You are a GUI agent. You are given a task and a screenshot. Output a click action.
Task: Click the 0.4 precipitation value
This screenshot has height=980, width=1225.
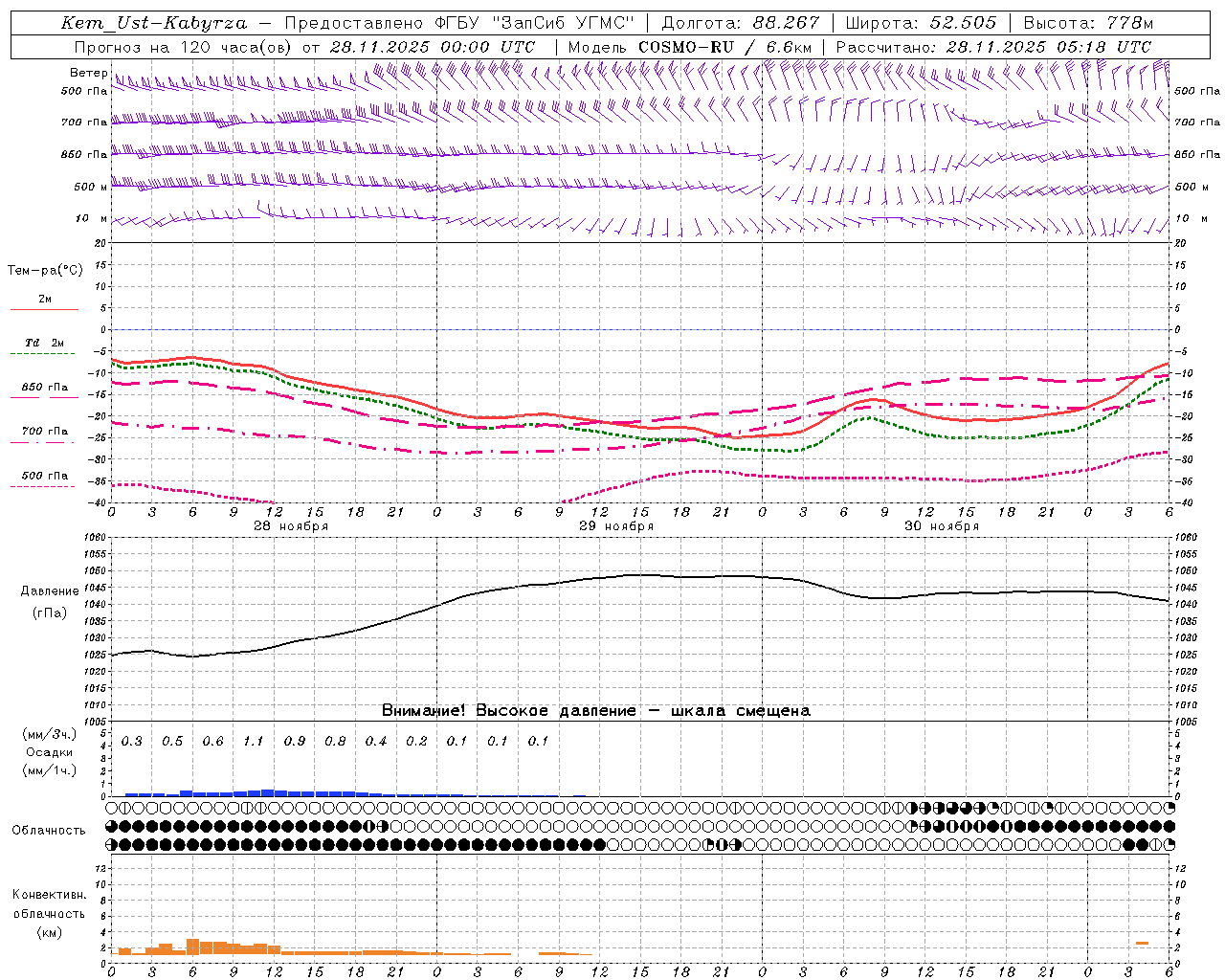coord(375,742)
